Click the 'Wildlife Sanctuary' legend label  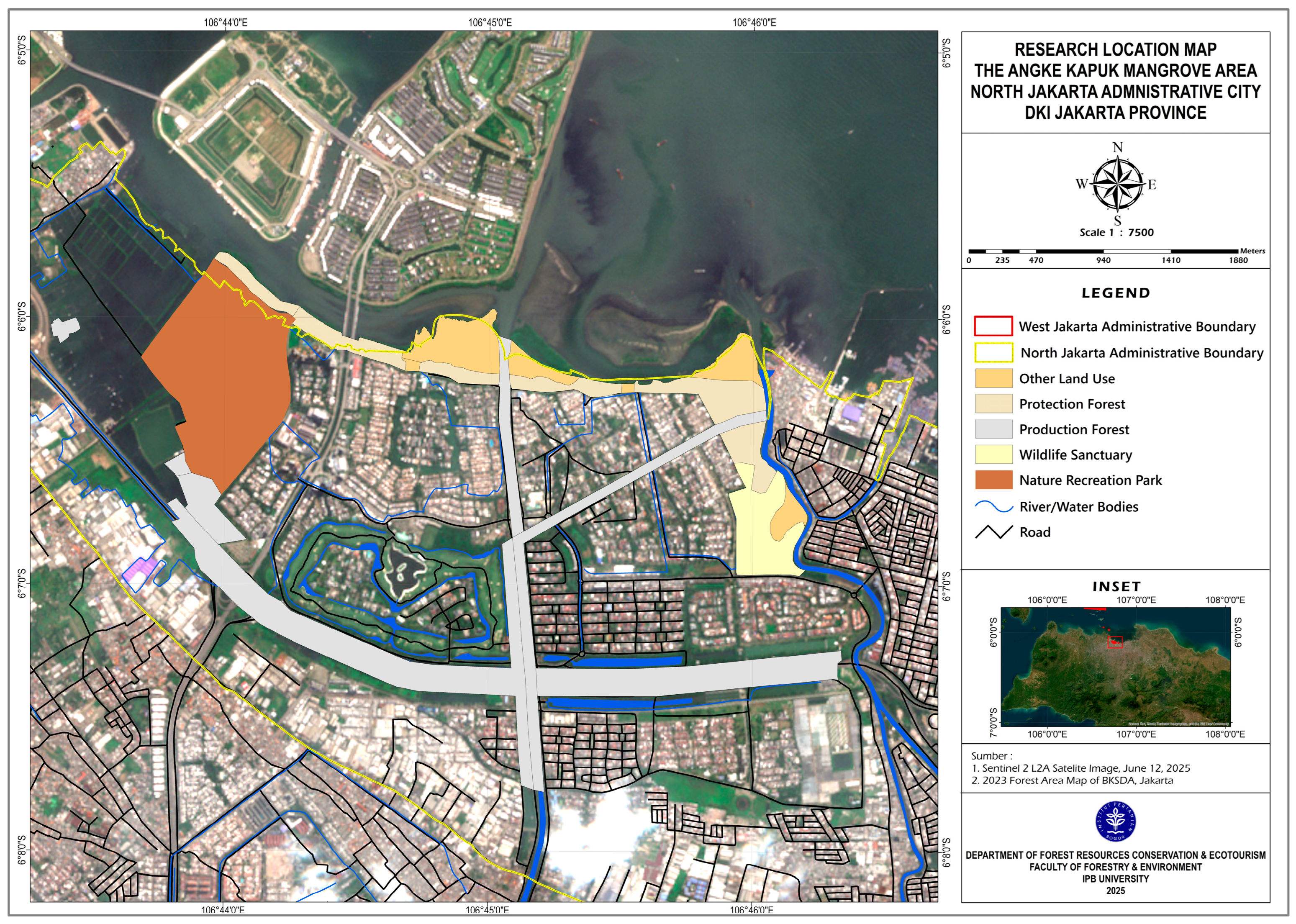1075,454
